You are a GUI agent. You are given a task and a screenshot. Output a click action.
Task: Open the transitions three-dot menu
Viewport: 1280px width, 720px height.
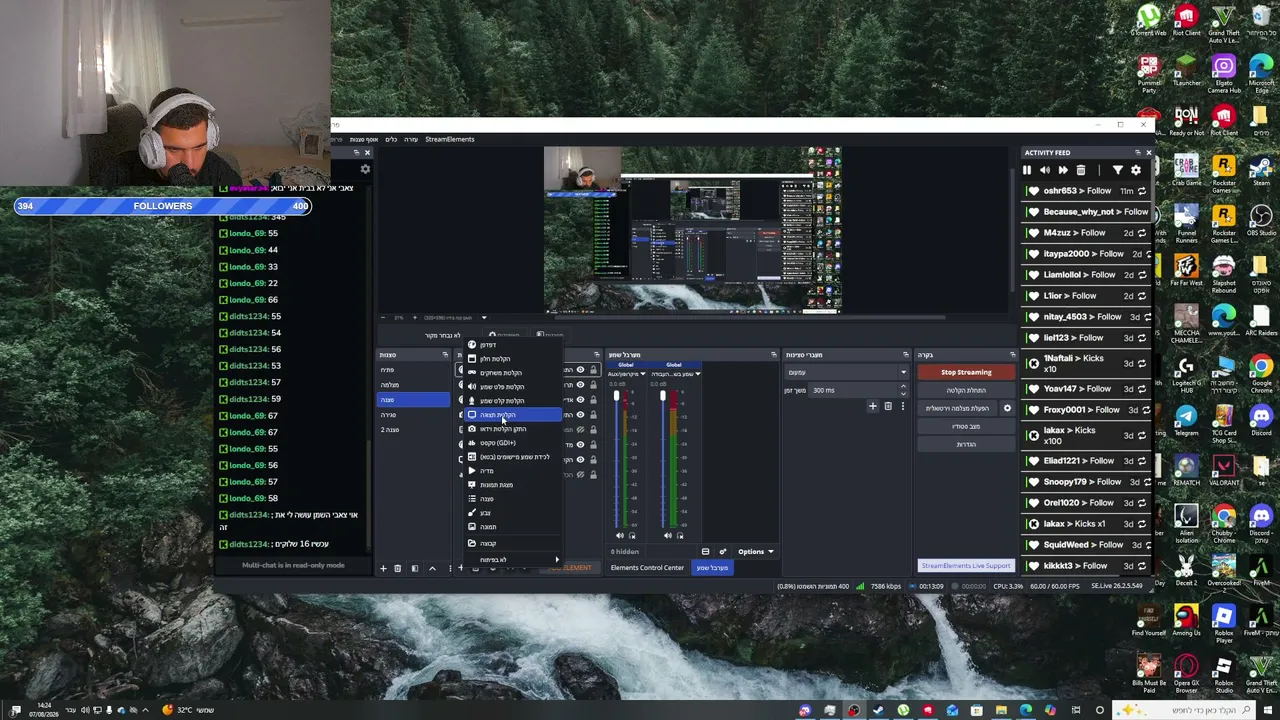(x=902, y=406)
